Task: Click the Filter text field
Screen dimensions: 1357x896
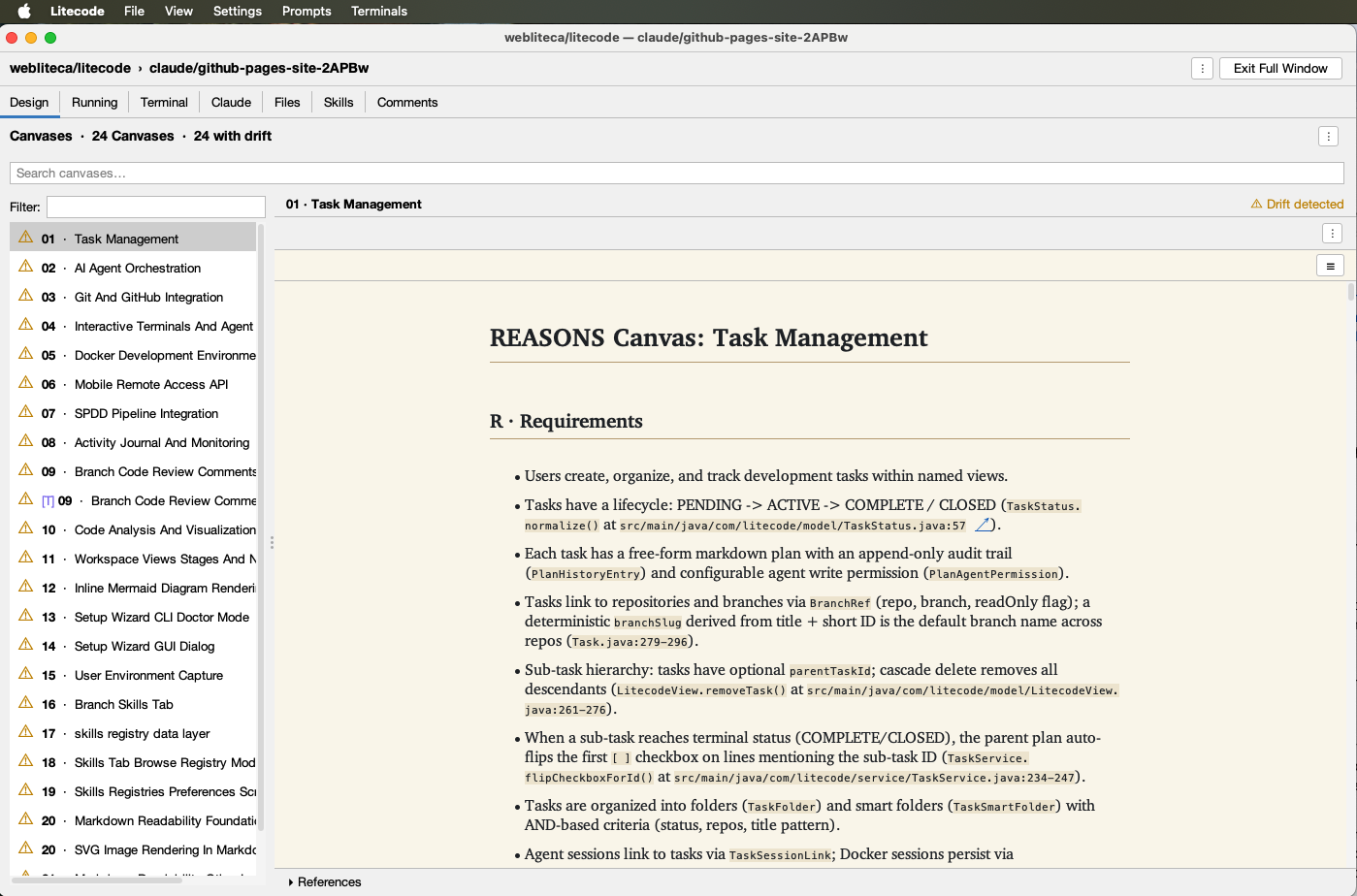Action: point(156,207)
